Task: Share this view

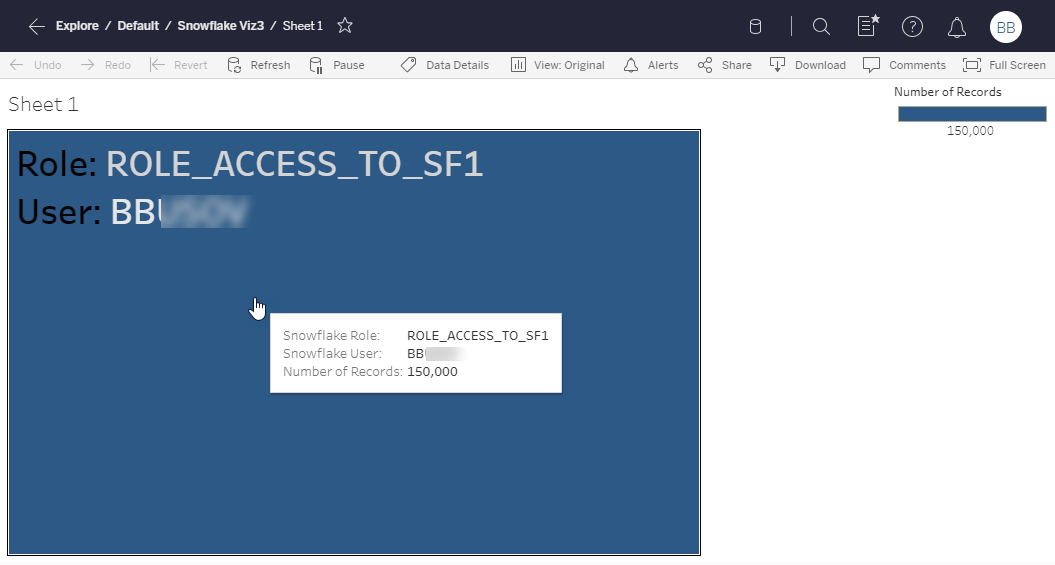Action: (x=725, y=65)
